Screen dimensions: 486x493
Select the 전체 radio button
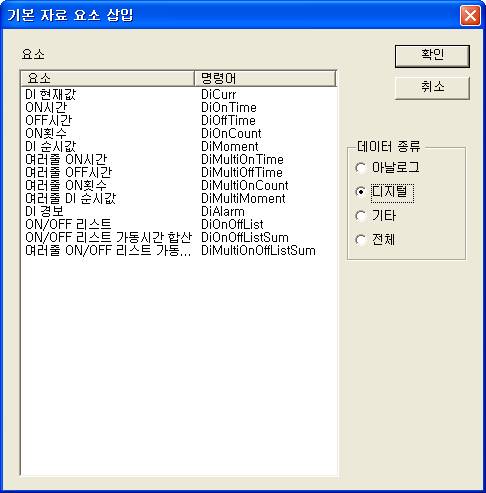(x=375, y=240)
